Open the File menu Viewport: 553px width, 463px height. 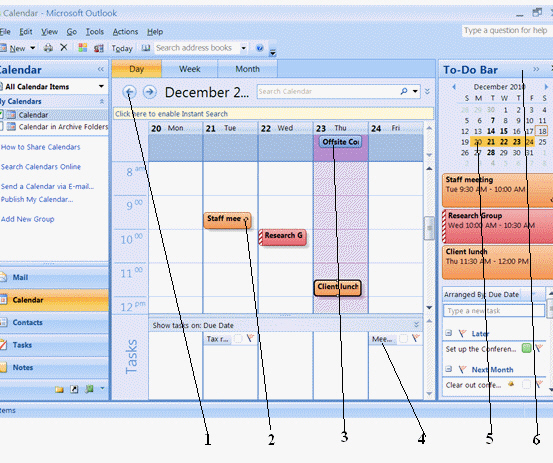(5, 32)
